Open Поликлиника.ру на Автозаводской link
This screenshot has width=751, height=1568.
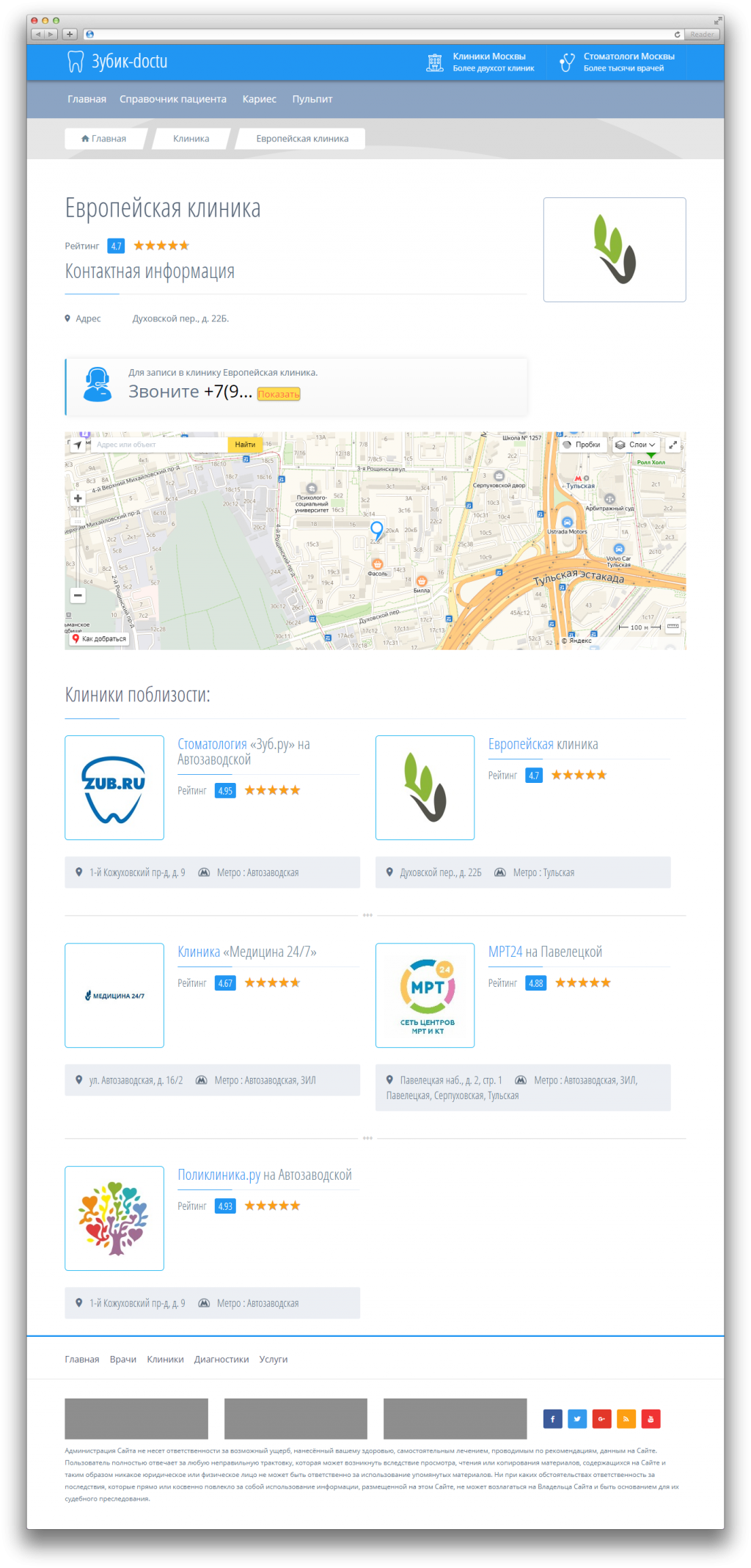265,1175
